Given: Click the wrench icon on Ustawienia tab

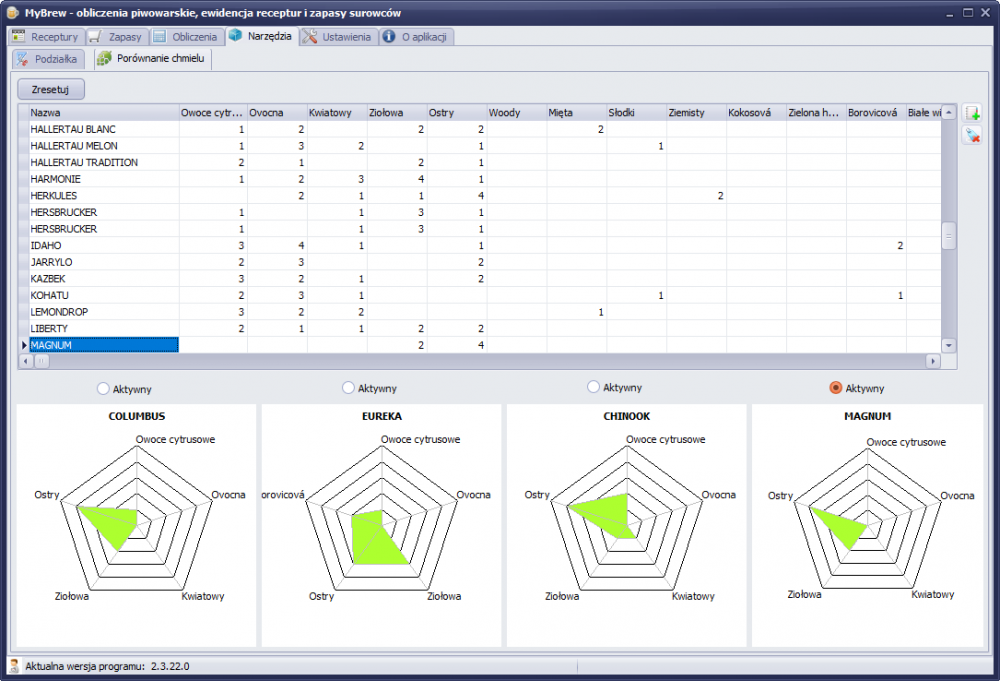Looking at the screenshot, I should point(310,37).
